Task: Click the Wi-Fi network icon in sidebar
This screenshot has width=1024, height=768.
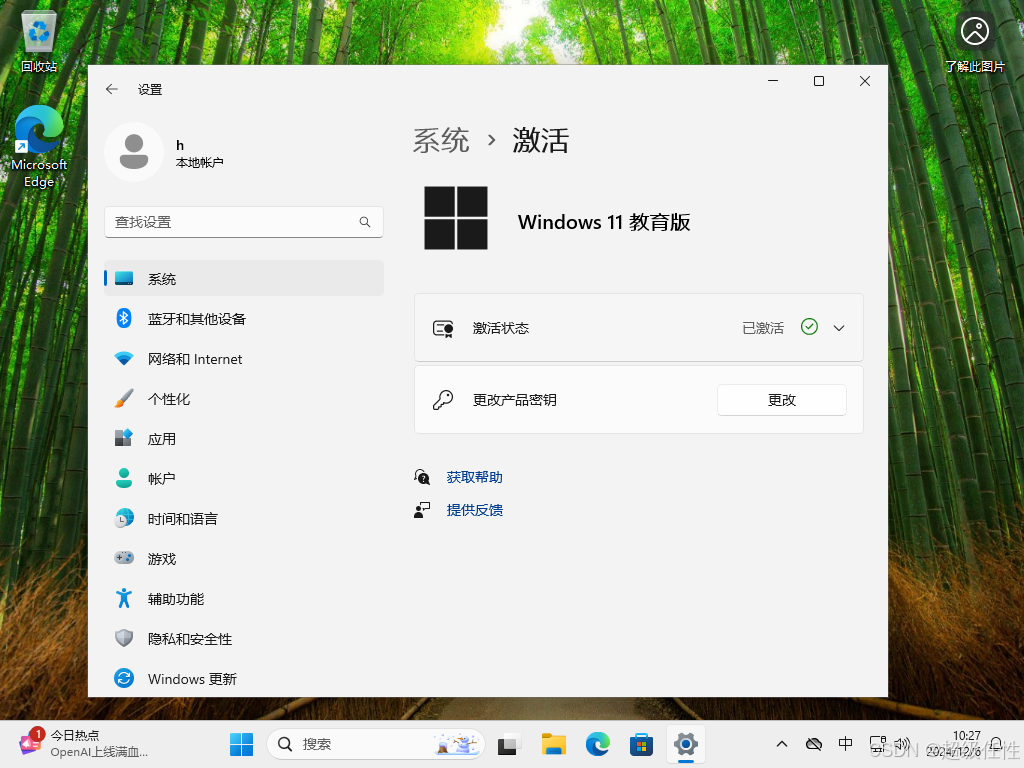Action: pyautogui.click(x=124, y=359)
